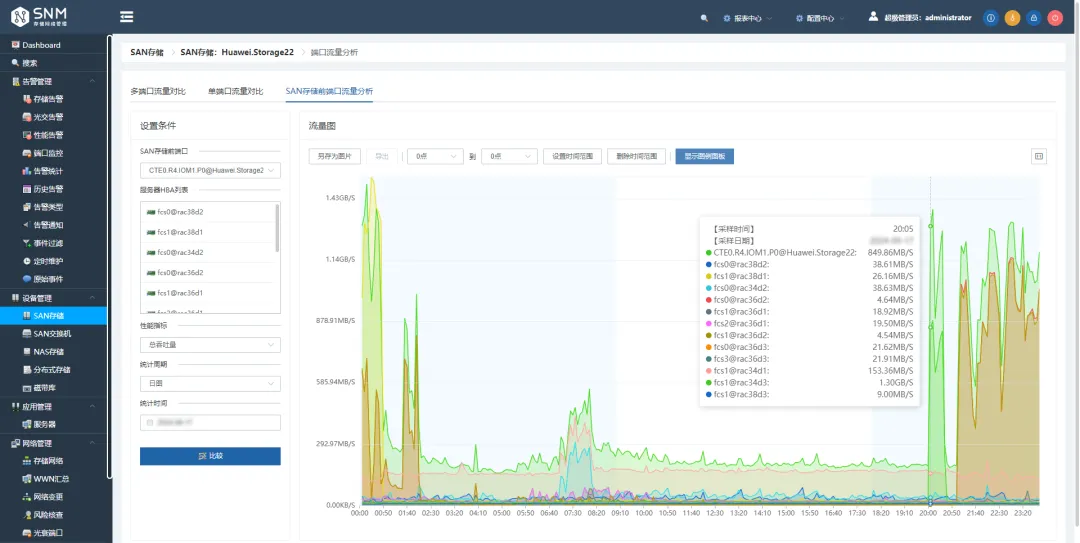Click the panel layout icon right of chart toolbar
This screenshot has height=543, width=1080.
tap(1039, 156)
